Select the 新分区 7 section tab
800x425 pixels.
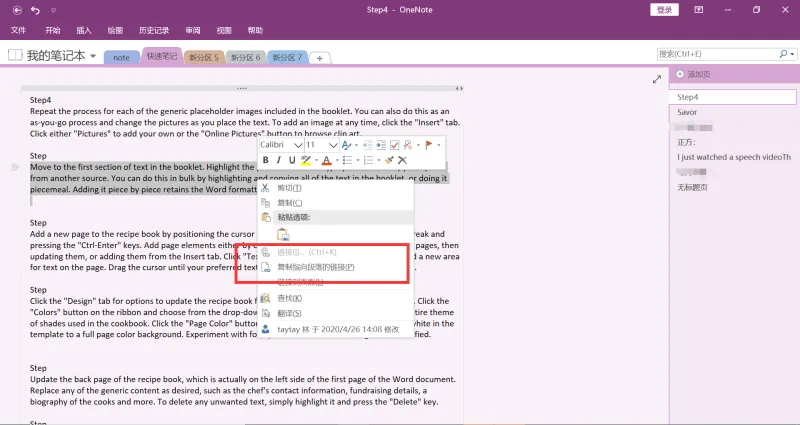[287, 57]
